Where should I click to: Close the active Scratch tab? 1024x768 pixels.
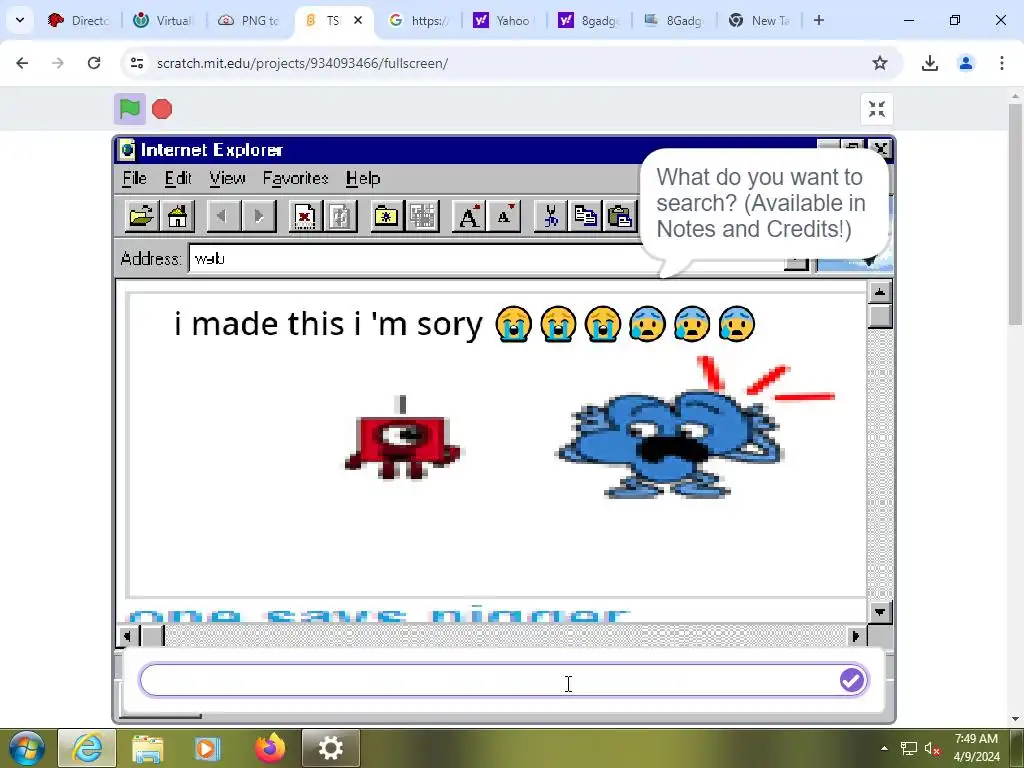pyautogui.click(x=358, y=20)
